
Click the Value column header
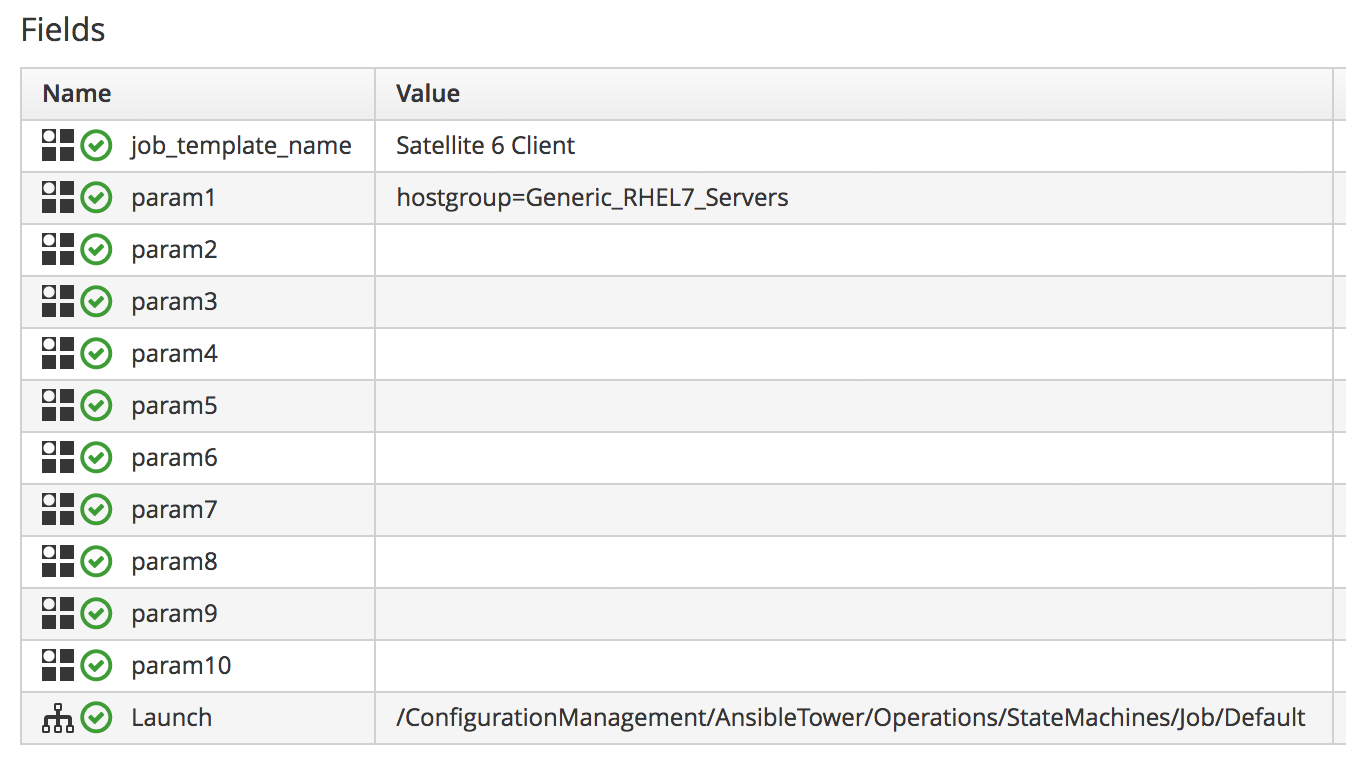pyautogui.click(x=428, y=94)
